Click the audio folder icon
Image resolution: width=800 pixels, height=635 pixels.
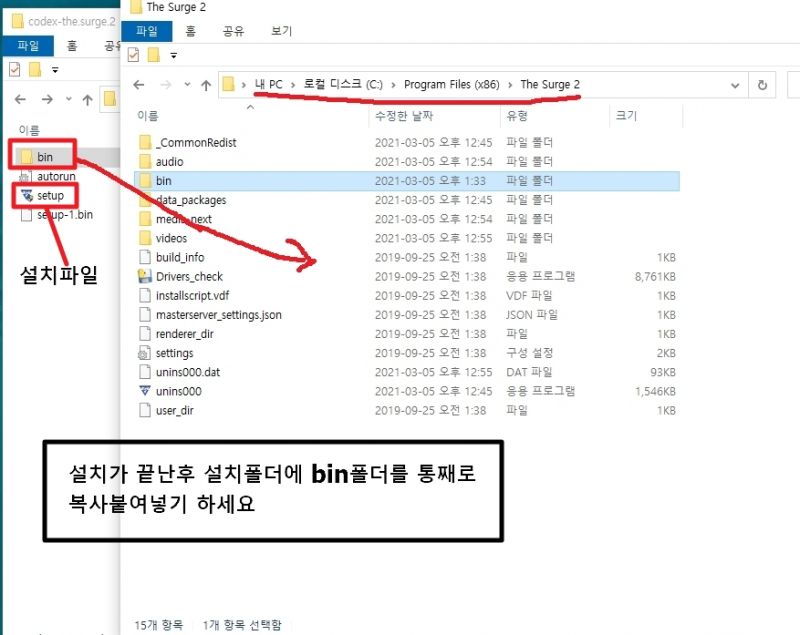point(145,162)
